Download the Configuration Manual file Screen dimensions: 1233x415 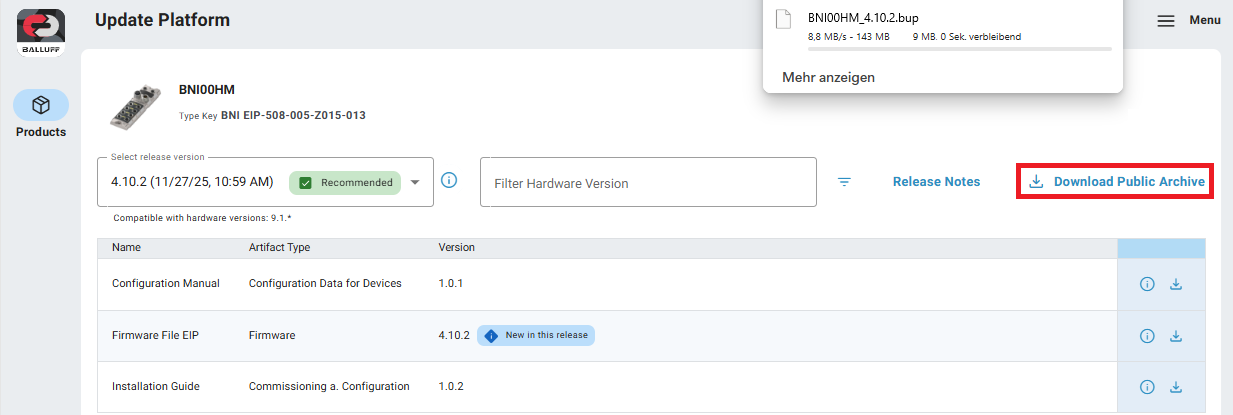tap(1176, 284)
